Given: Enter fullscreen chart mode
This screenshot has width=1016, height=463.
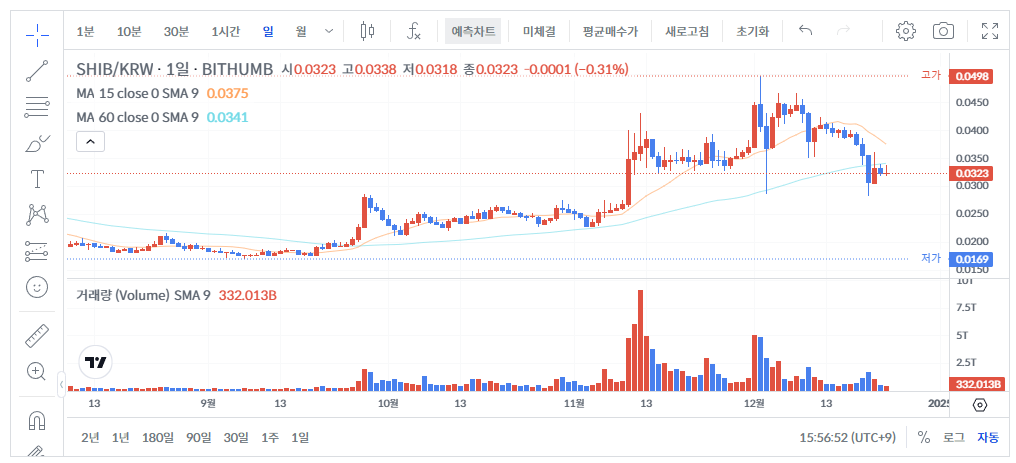Looking at the screenshot, I should (989, 31).
